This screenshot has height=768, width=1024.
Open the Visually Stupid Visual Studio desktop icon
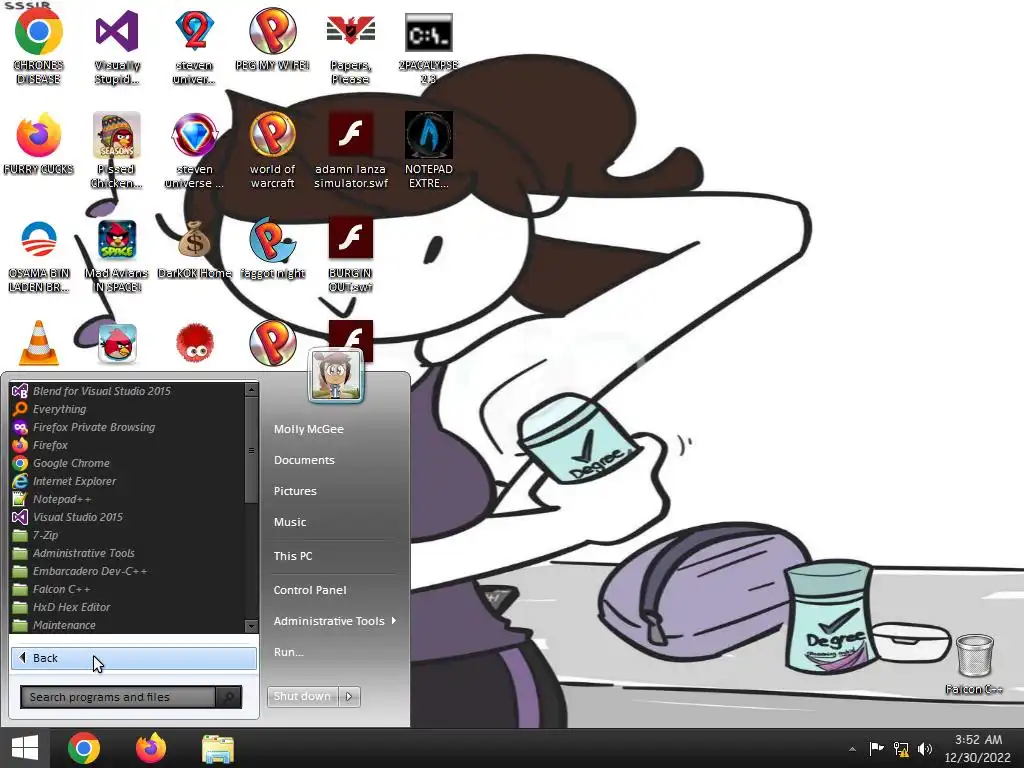click(x=117, y=46)
